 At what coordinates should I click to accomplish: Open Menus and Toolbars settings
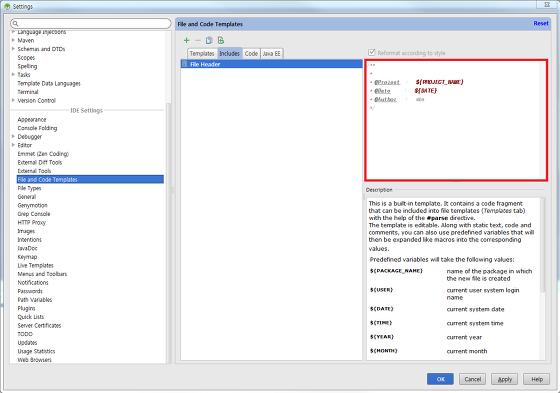pos(42,274)
